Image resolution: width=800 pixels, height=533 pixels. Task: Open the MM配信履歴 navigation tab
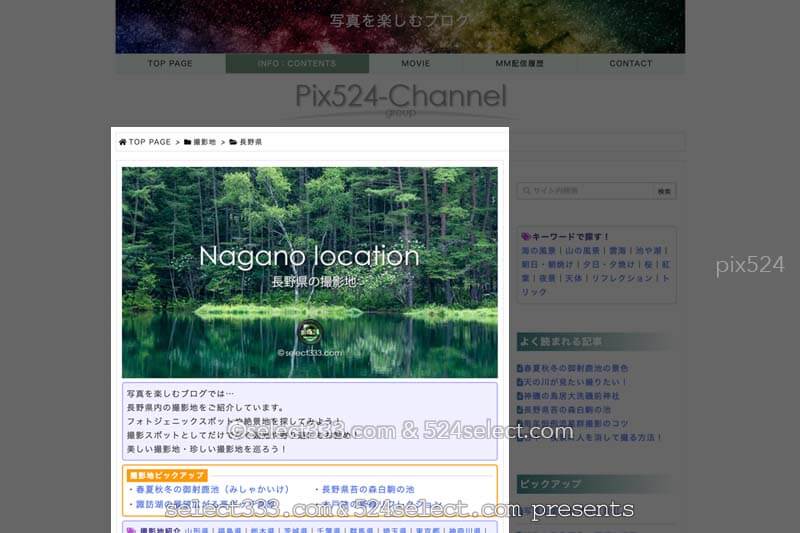[520, 64]
